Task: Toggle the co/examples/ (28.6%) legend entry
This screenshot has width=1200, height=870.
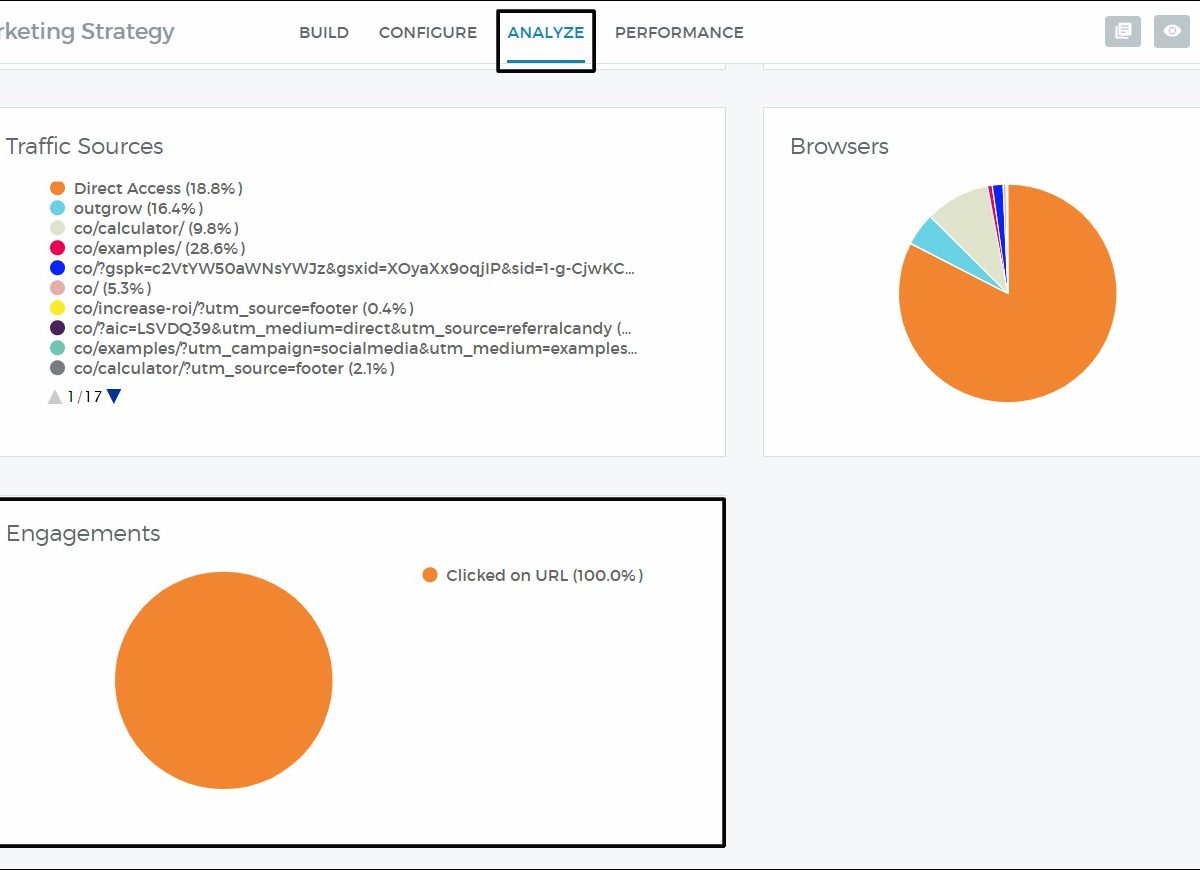Action: click(x=158, y=248)
